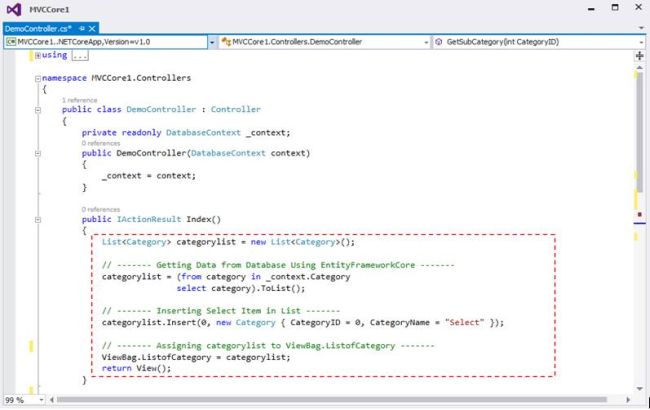
Task: Click the horizontal scrollbar right arrow
Action: [x=628, y=400]
